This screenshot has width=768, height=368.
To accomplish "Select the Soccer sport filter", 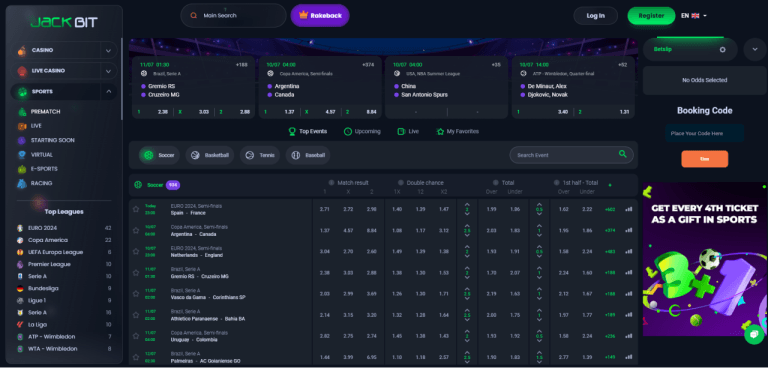I will point(159,155).
